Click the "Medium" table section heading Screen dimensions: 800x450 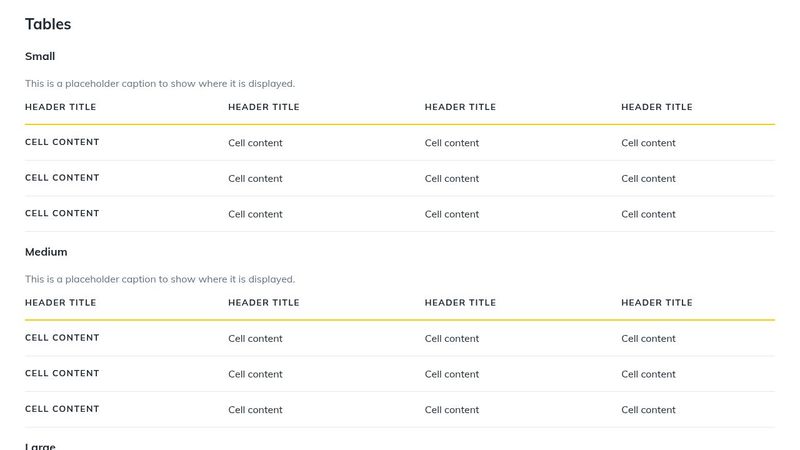pyautogui.click(x=46, y=252)
